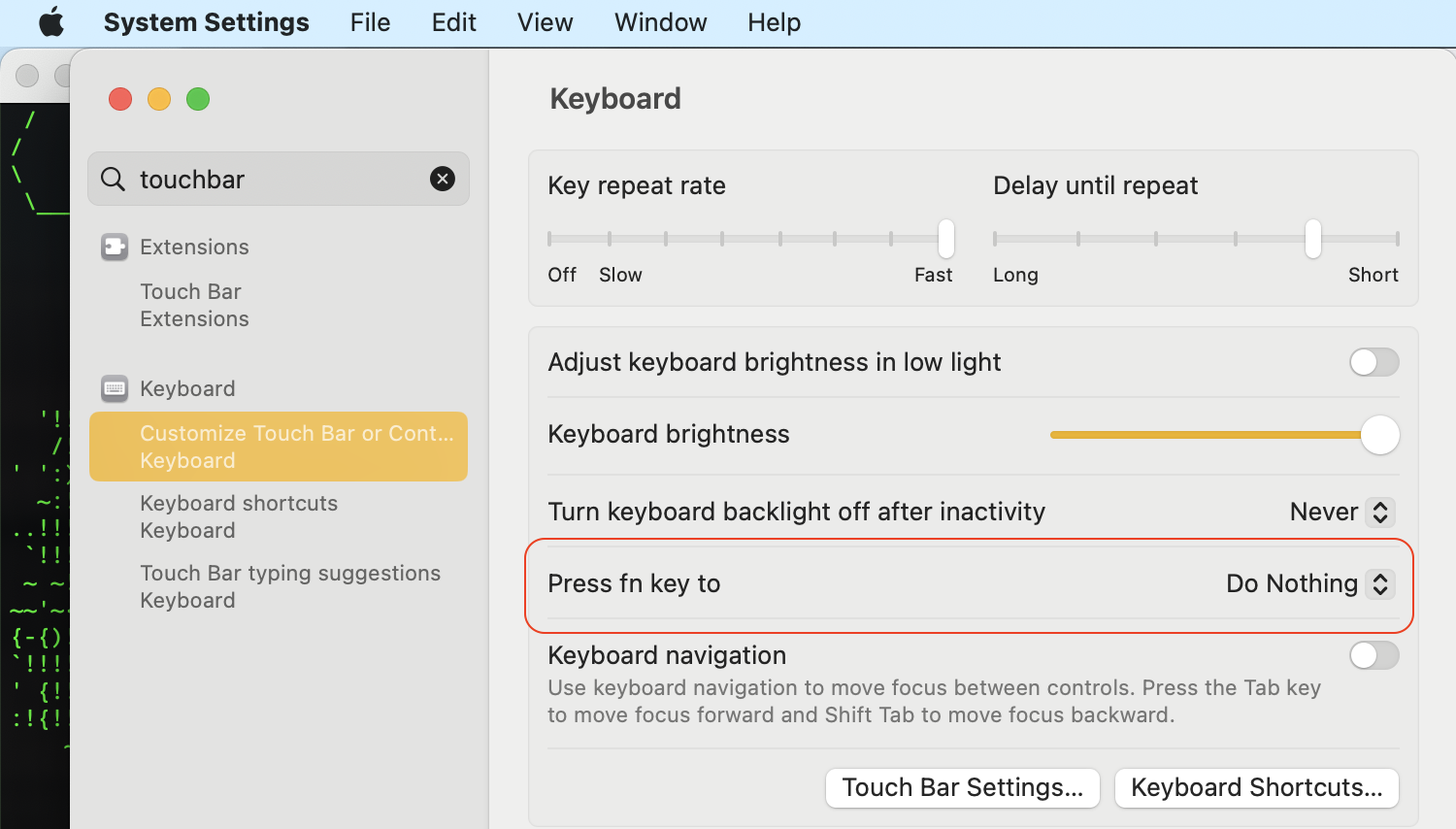The width and height of the screenshot is (1456, 829).
Task: Click the Apple logo menu
Action: pos(51,22)
